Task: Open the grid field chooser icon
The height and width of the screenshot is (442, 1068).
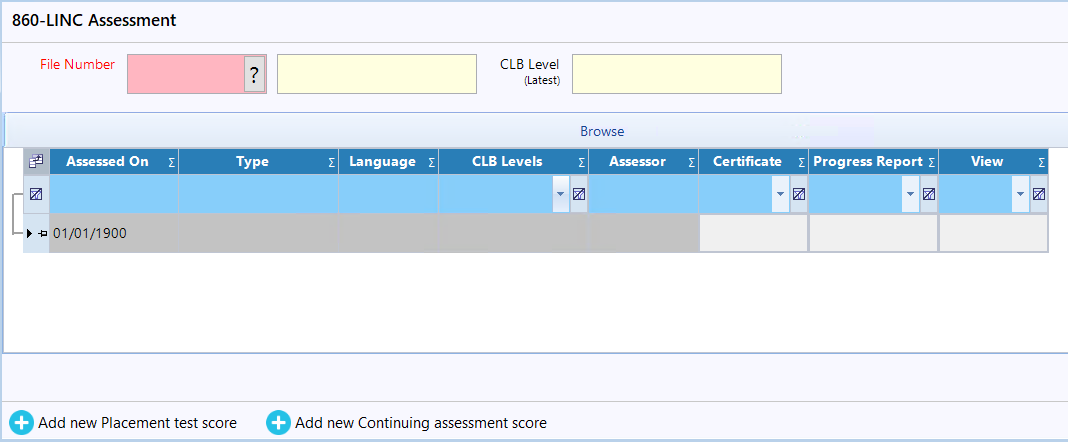Action: (36, 161)
